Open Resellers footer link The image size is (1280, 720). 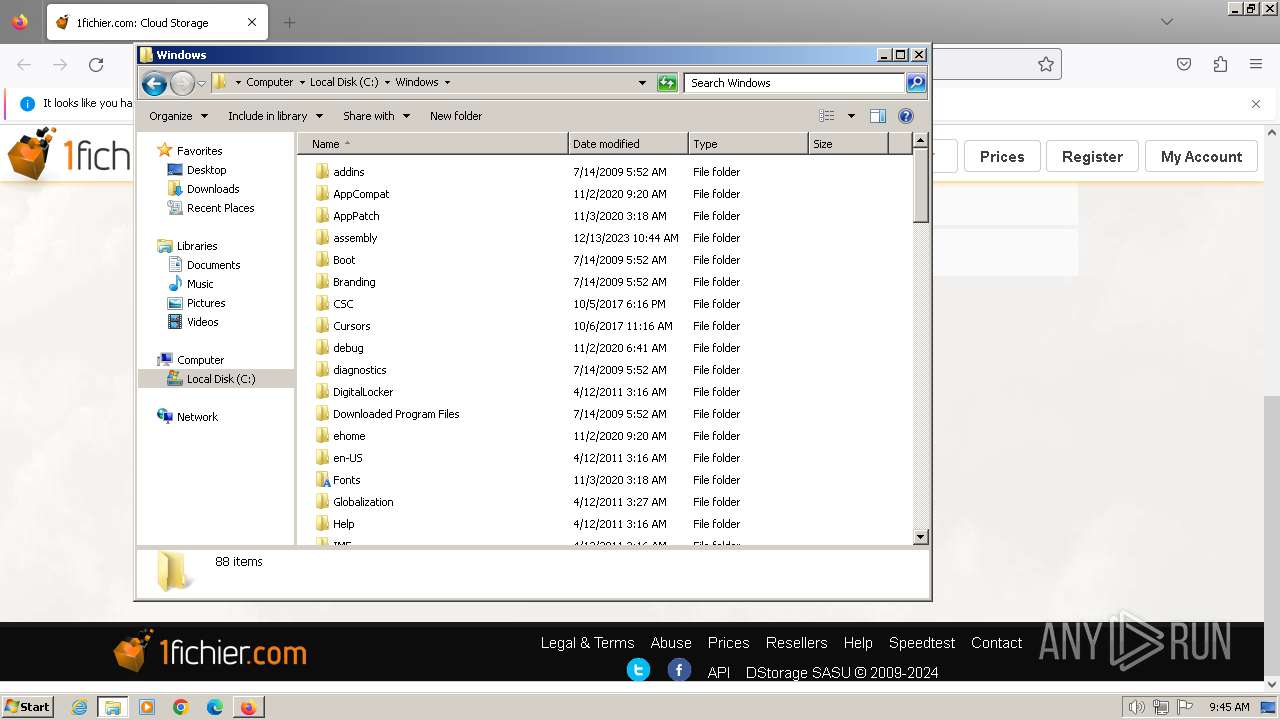796,643
